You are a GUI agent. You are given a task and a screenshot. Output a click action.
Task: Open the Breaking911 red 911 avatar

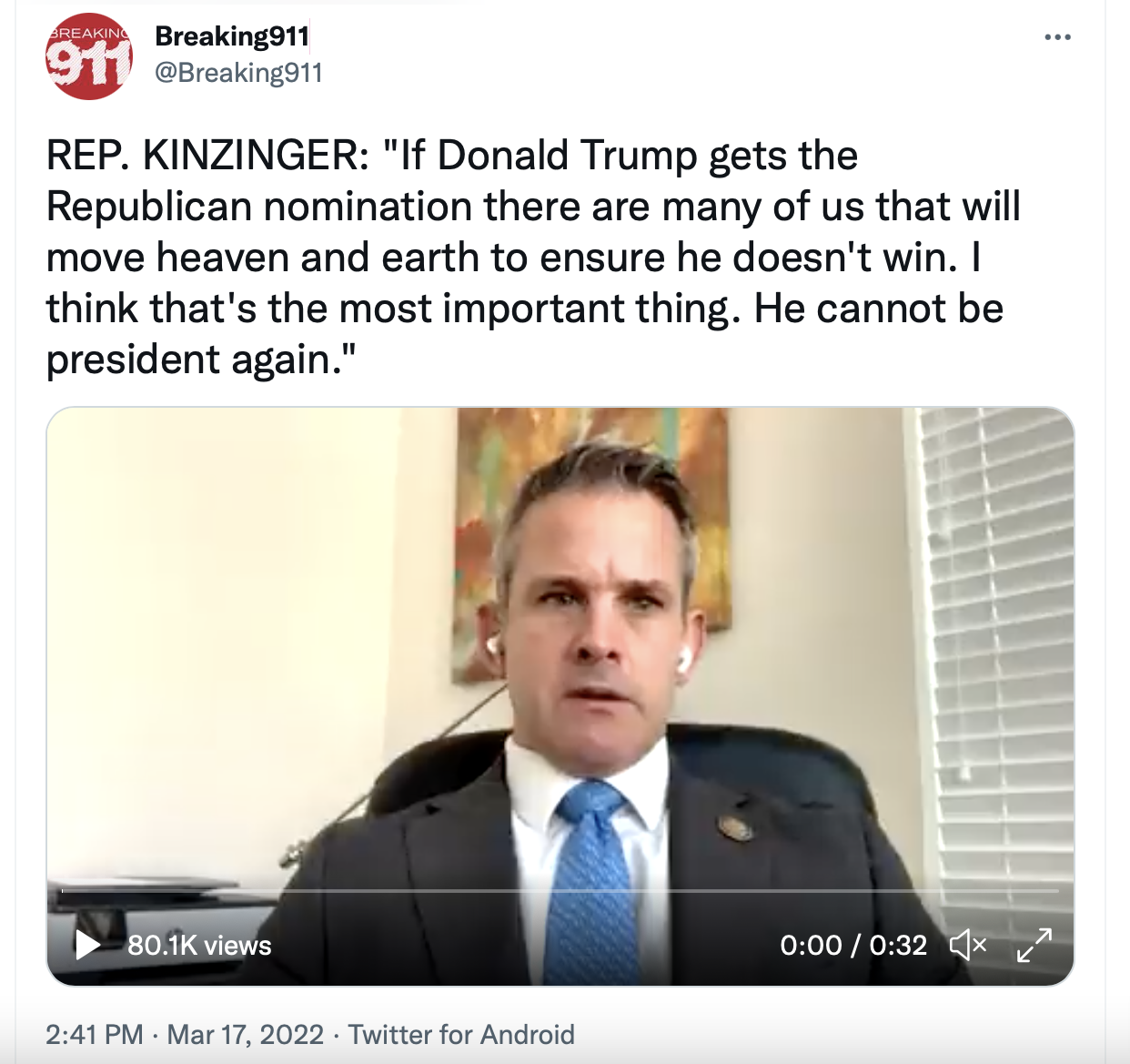click(88, 56)
